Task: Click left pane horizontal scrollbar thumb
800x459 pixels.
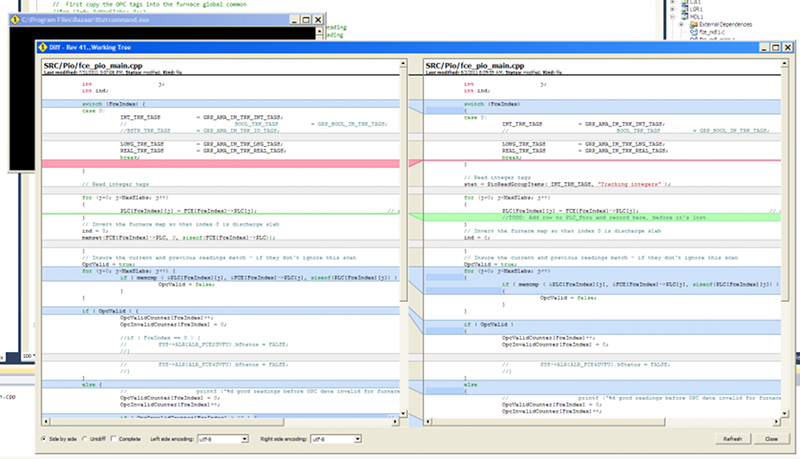Action: pyautogui.click(x=167, y=422)
